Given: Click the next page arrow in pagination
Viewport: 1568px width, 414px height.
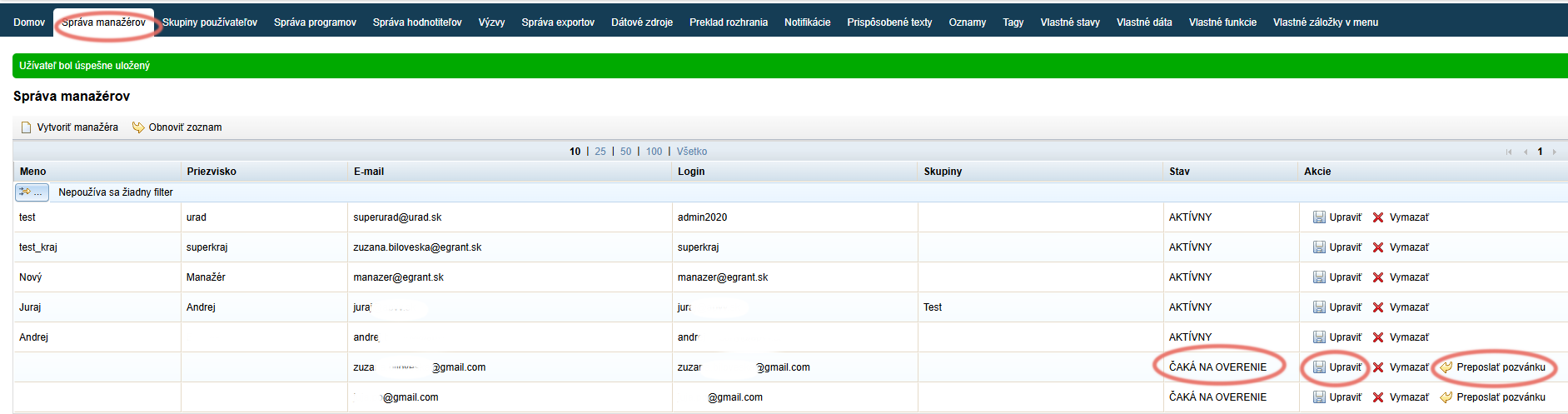Looking at the screenshot, I should pos(1554,152).
